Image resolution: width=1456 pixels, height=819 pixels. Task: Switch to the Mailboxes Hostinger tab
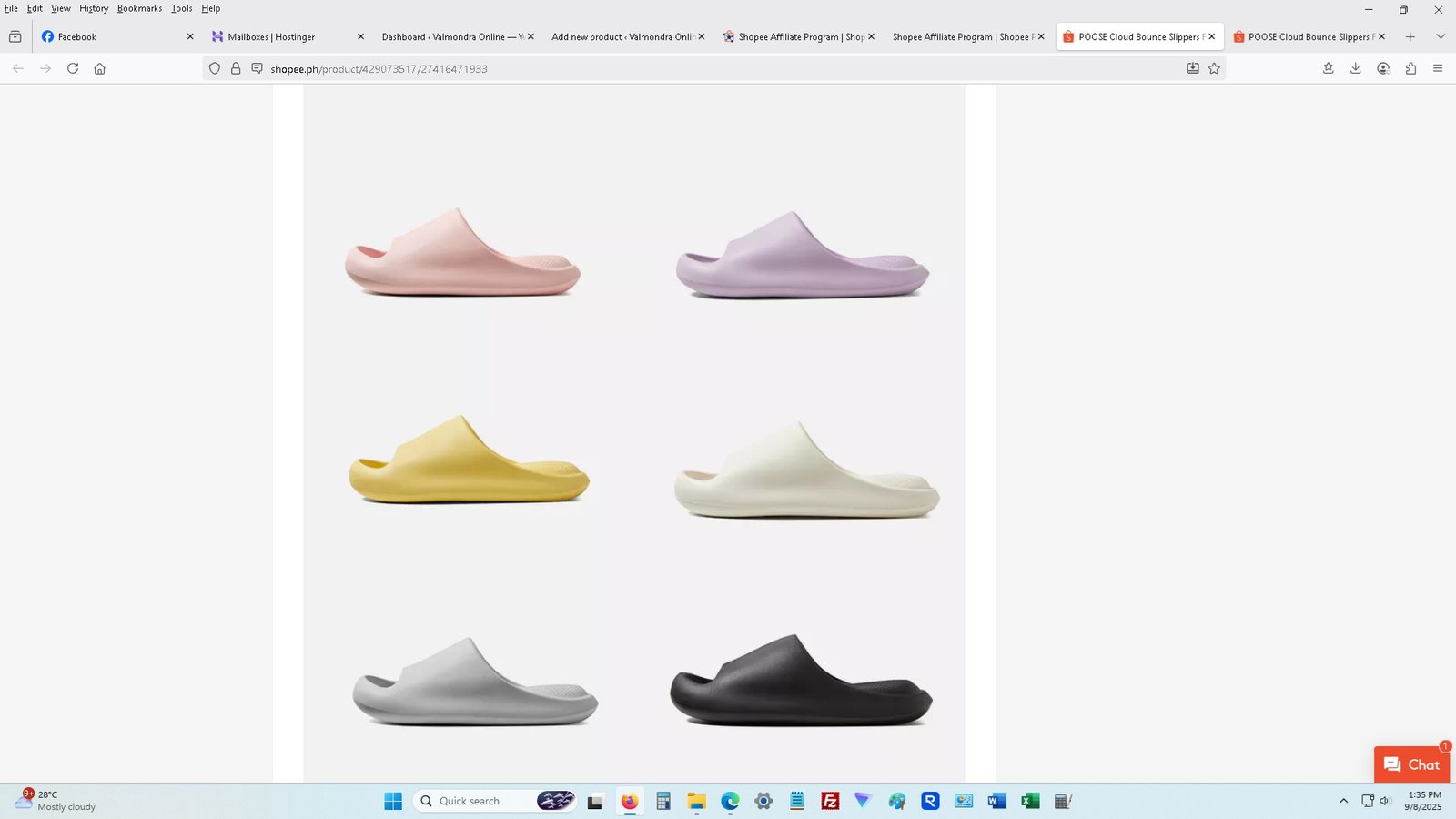(x=278, y=36)
